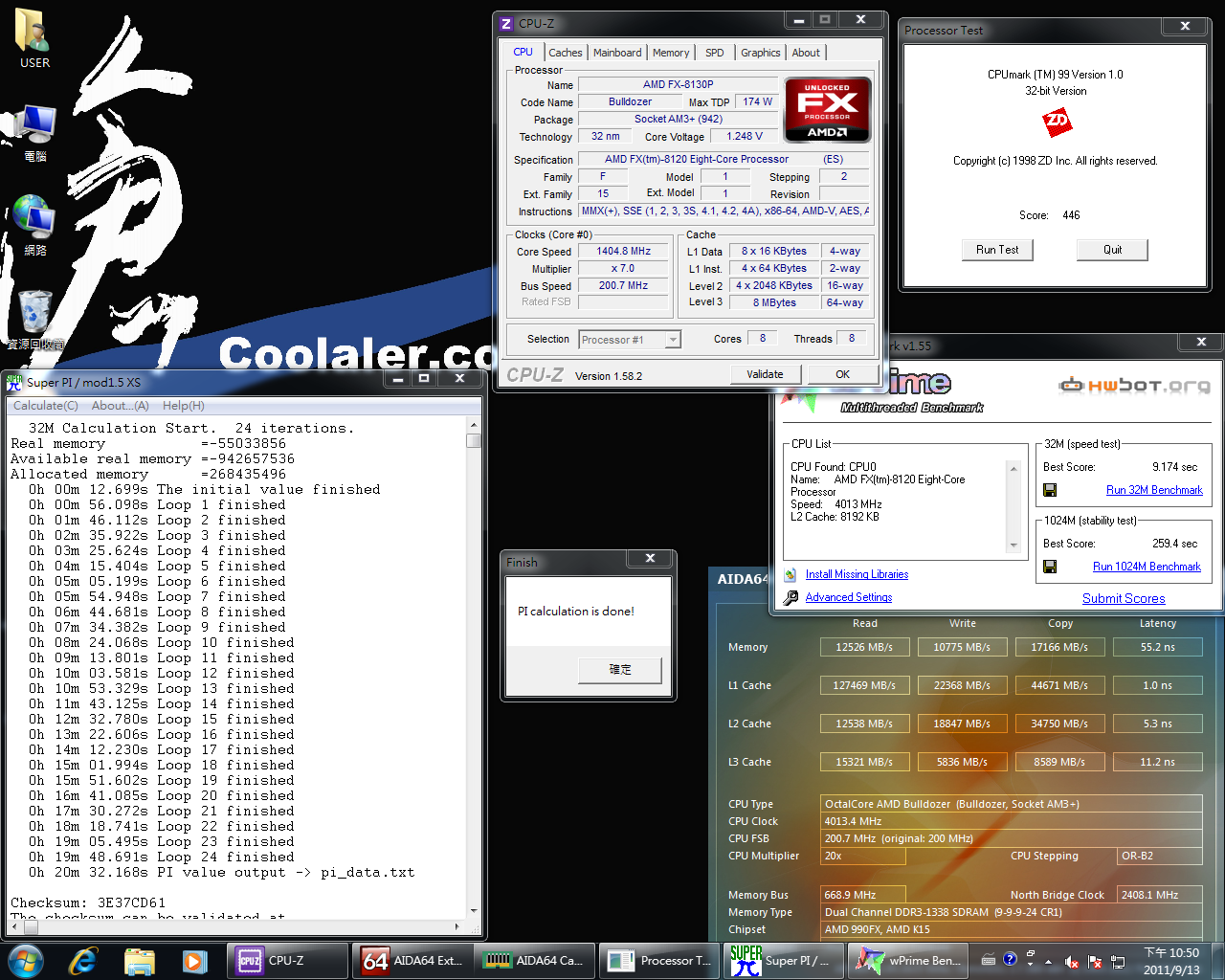Viewport: 1225px width, 980px height.
Task: Switch to the Mainboard tab
Action: pos(617,53)
